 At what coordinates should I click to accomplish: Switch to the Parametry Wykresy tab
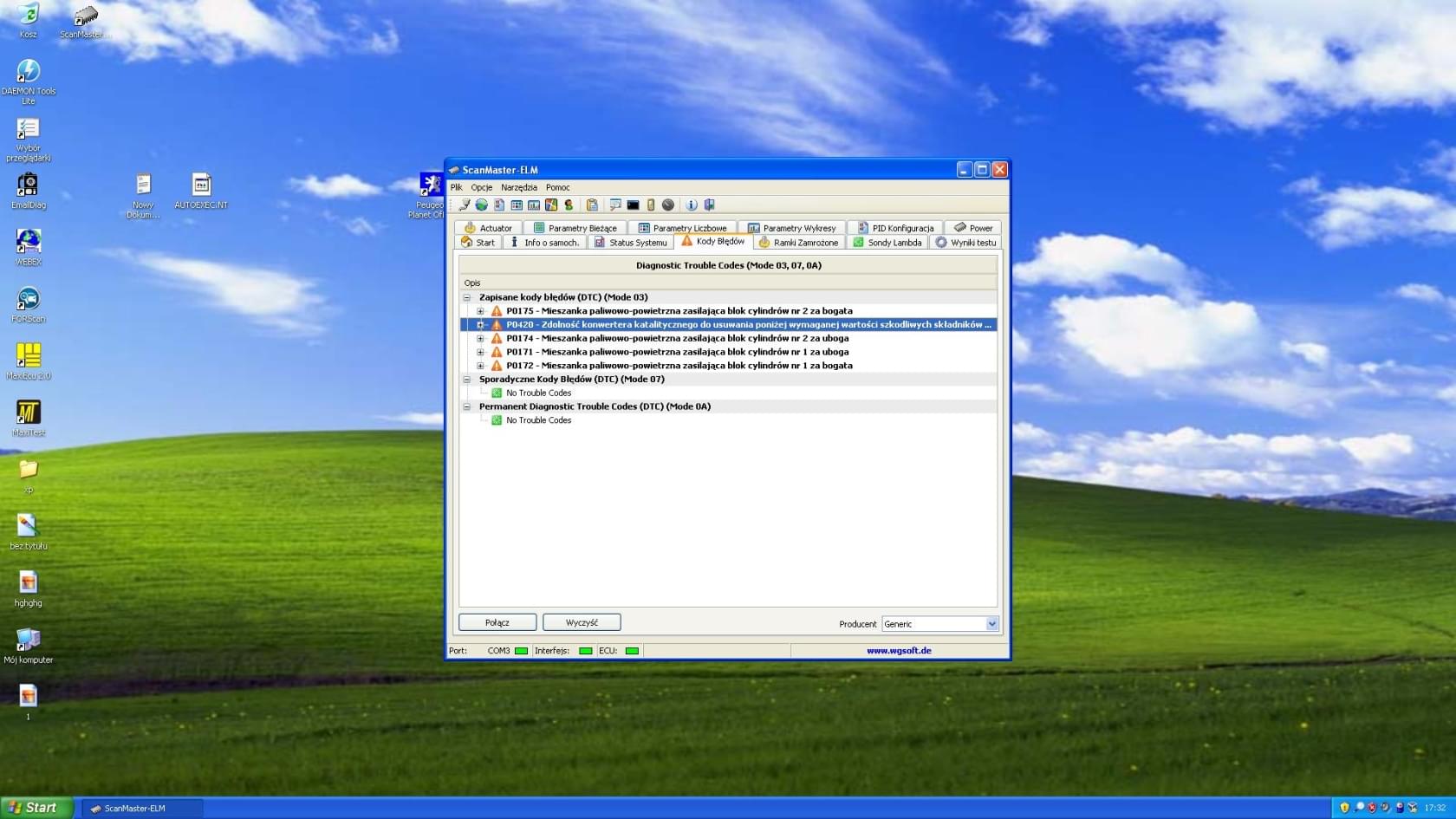pos(792,228)
